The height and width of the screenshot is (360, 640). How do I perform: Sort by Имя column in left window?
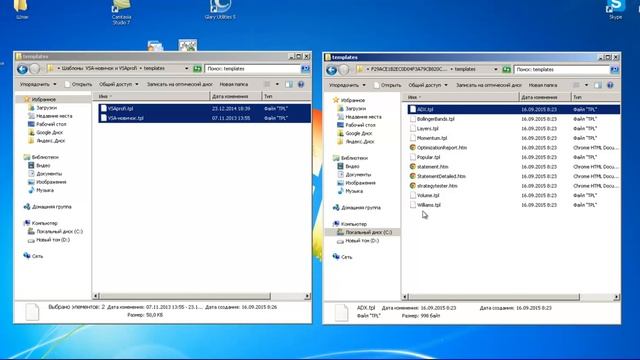tap(151, 96)
